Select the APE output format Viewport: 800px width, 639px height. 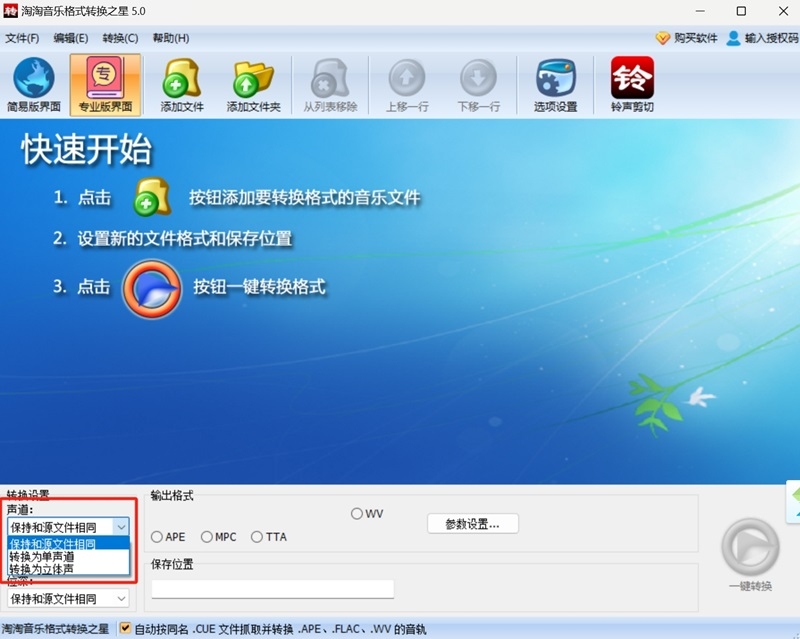(x=158, y=537)
